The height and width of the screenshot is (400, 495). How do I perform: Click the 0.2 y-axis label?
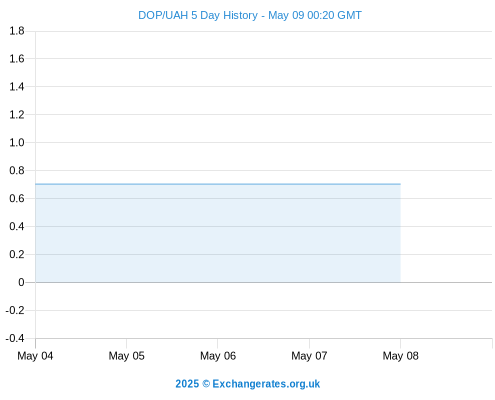coord(17,255)
